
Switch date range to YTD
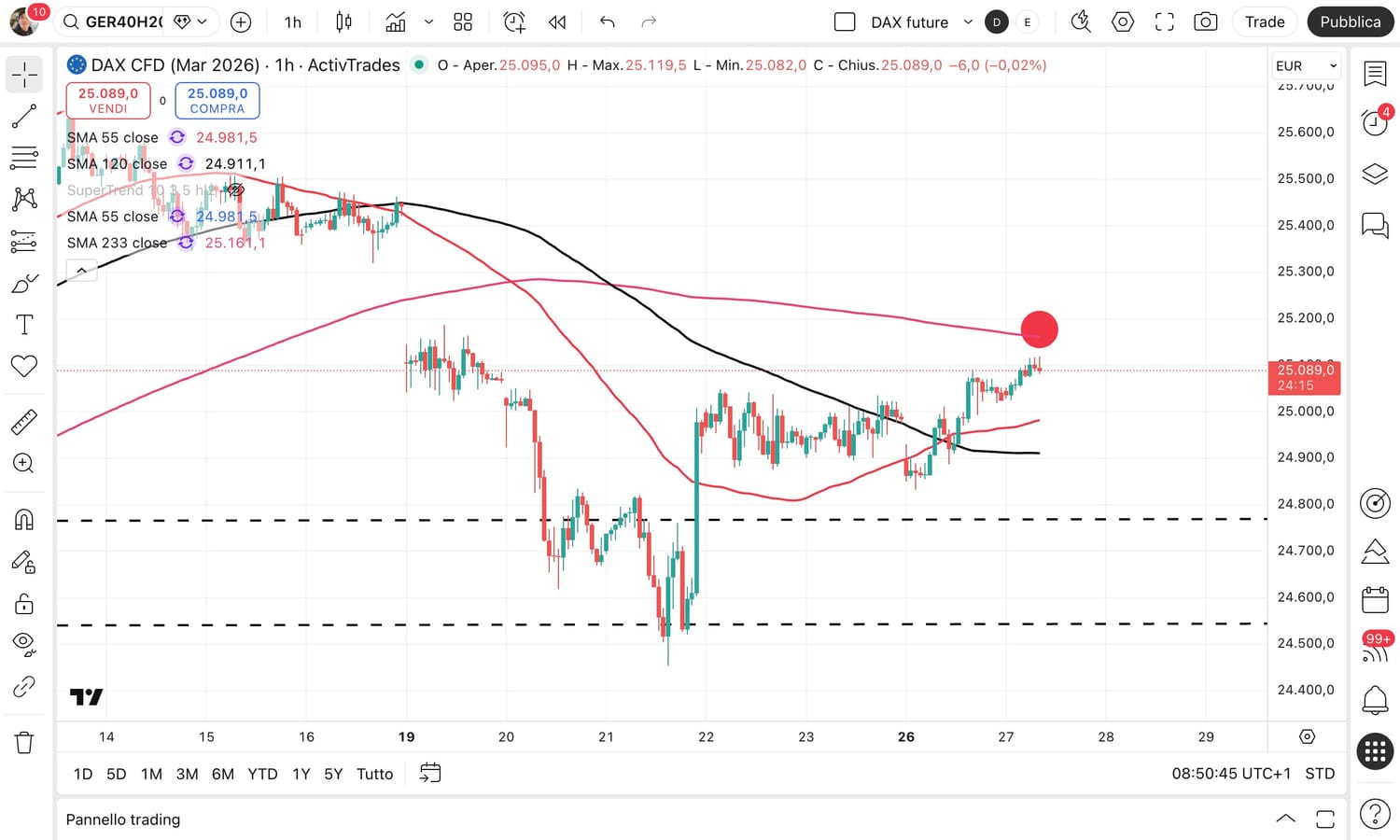click(x=262, y=774)
